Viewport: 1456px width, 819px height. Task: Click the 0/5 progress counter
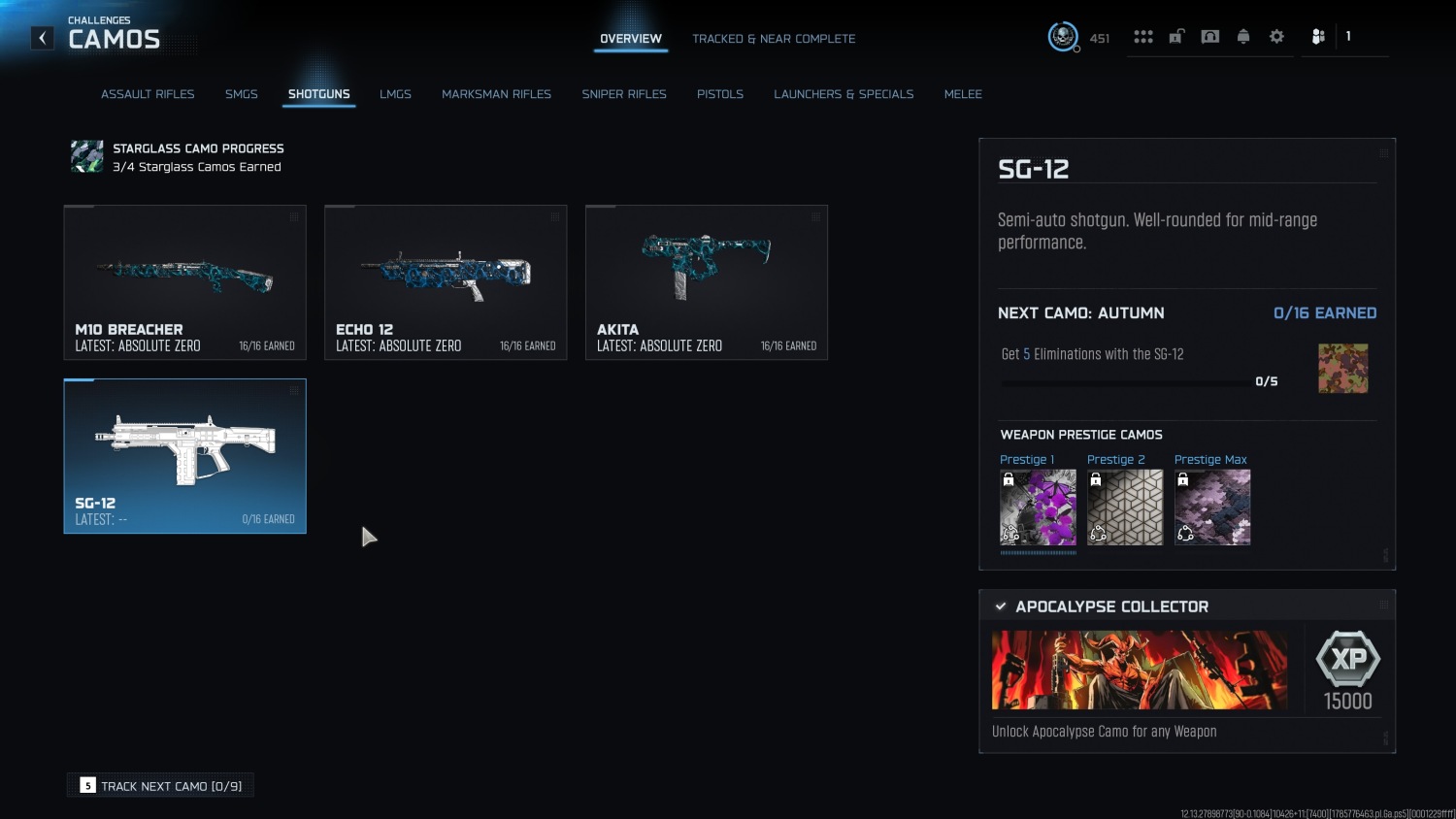point(1267,381)
